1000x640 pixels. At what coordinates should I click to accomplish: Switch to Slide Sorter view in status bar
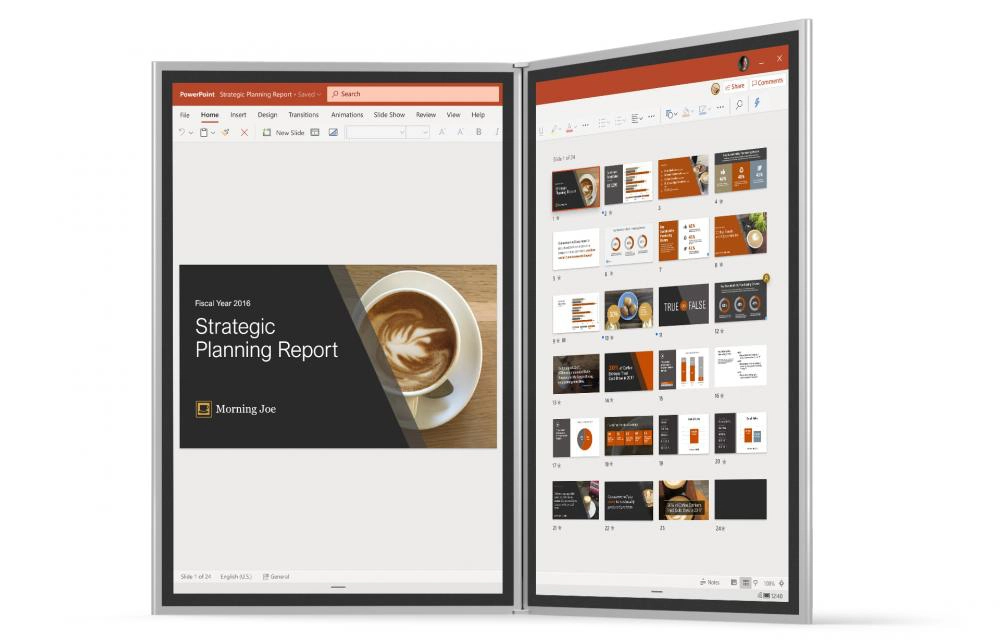(x=746, y=582)
